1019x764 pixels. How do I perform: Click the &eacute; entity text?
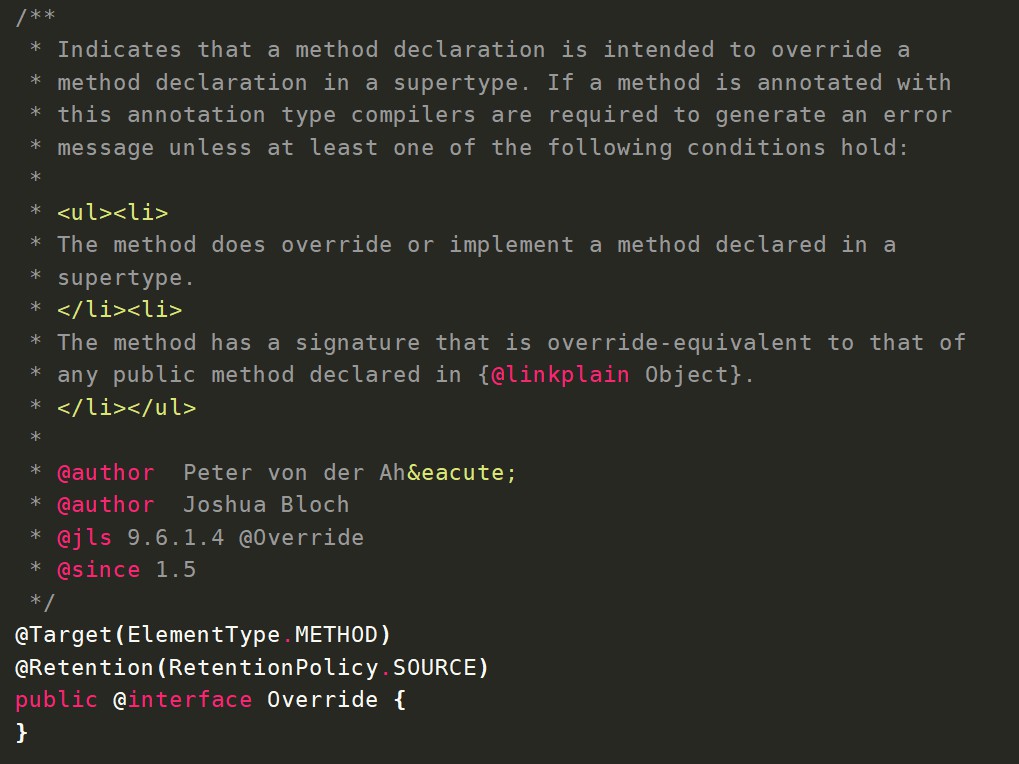click(x=461, y=472)
